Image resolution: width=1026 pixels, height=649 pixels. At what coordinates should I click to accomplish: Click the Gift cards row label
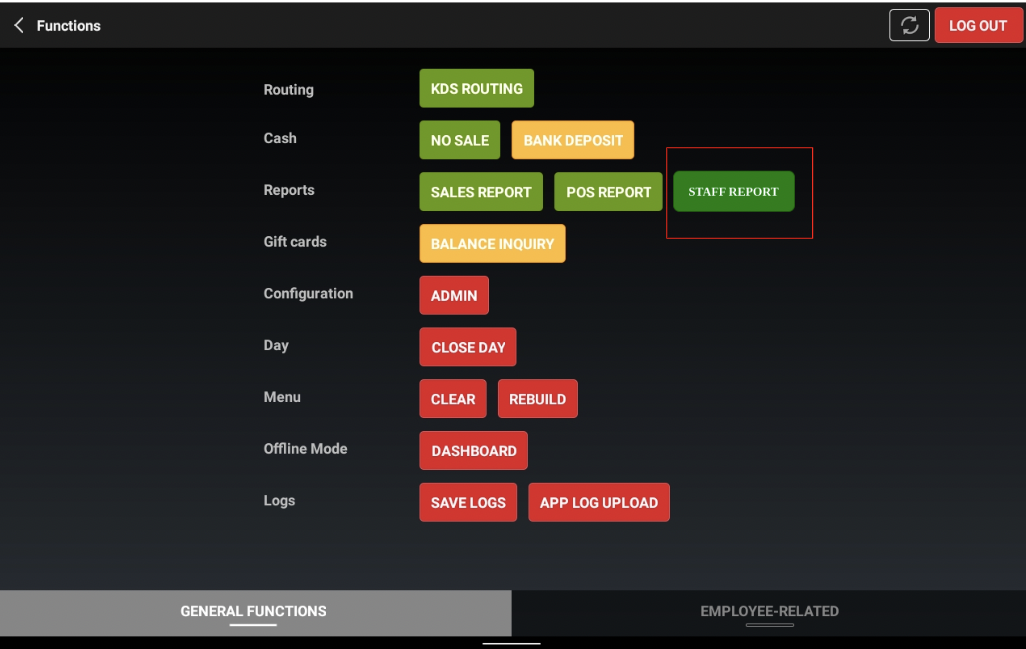pyautogui.click(x=295, y=241)
